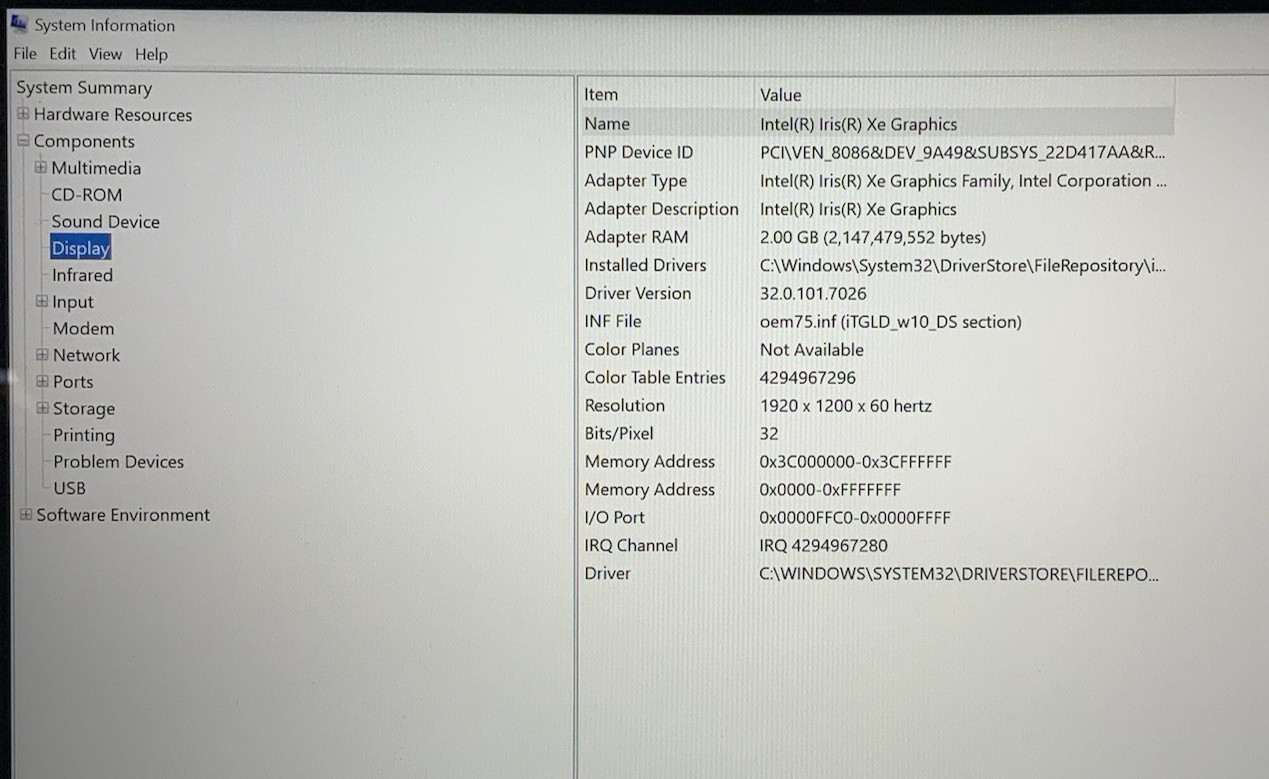The height and width of the screenshot is (779, 1269).
Task: Select Memory Address row with 0x0000-0xFFFFFFF value
Action: pos(877,489)
